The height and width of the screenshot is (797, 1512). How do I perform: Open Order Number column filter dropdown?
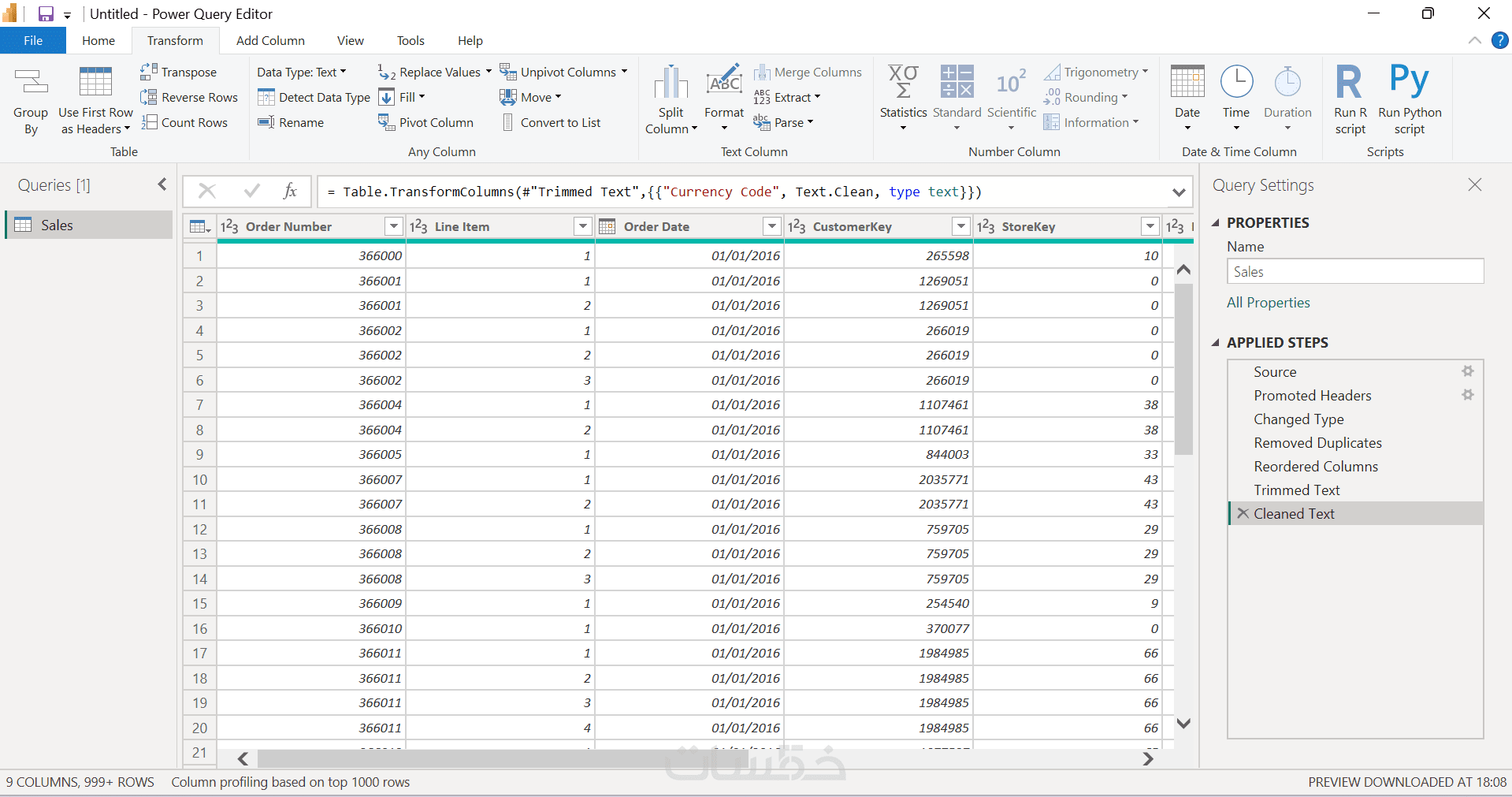pyautogui.click(x=394, y=226)
